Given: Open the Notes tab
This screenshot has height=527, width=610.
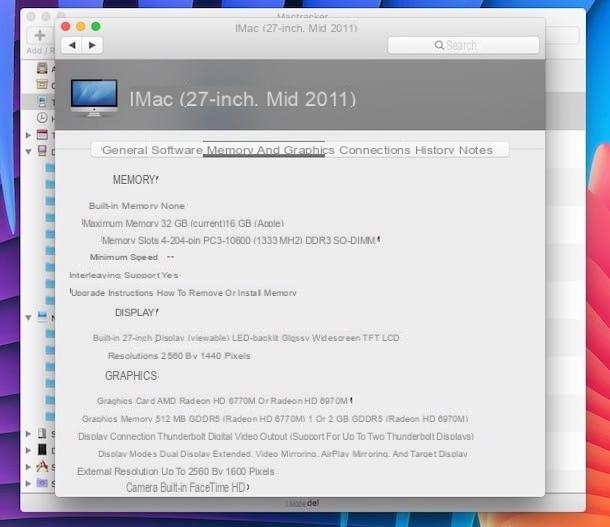Looking at the screenshot, I should tap(476, 150).
